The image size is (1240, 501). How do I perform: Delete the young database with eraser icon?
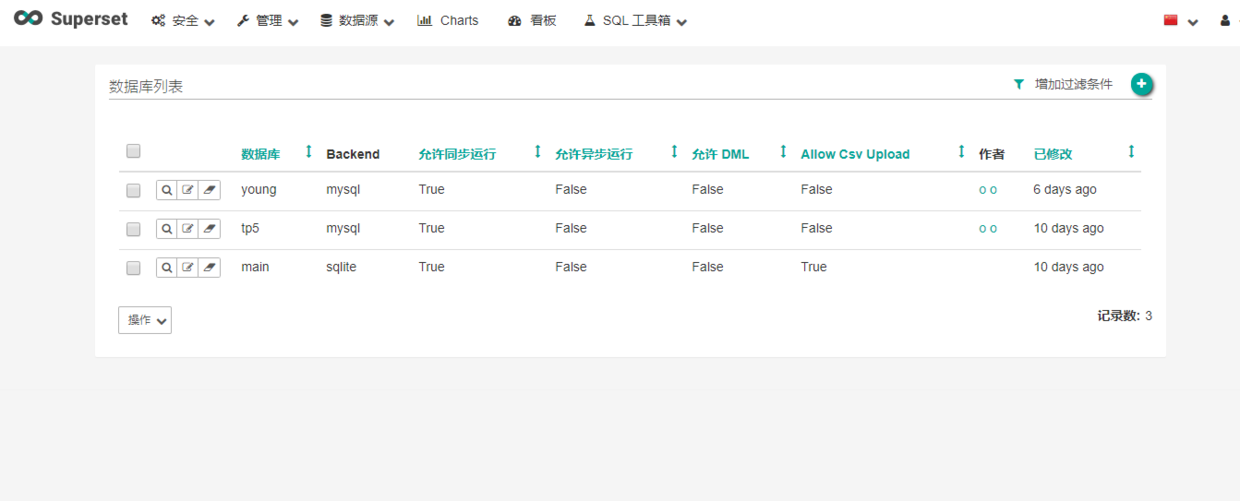click(x=209, y=190)
